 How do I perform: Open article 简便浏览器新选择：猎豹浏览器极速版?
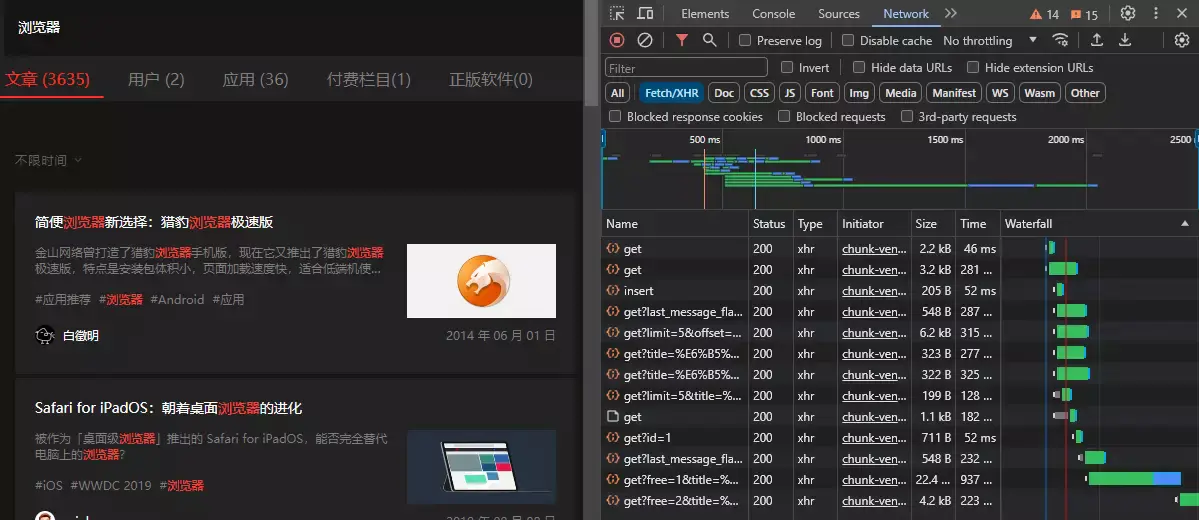click(x=154, y=222)
